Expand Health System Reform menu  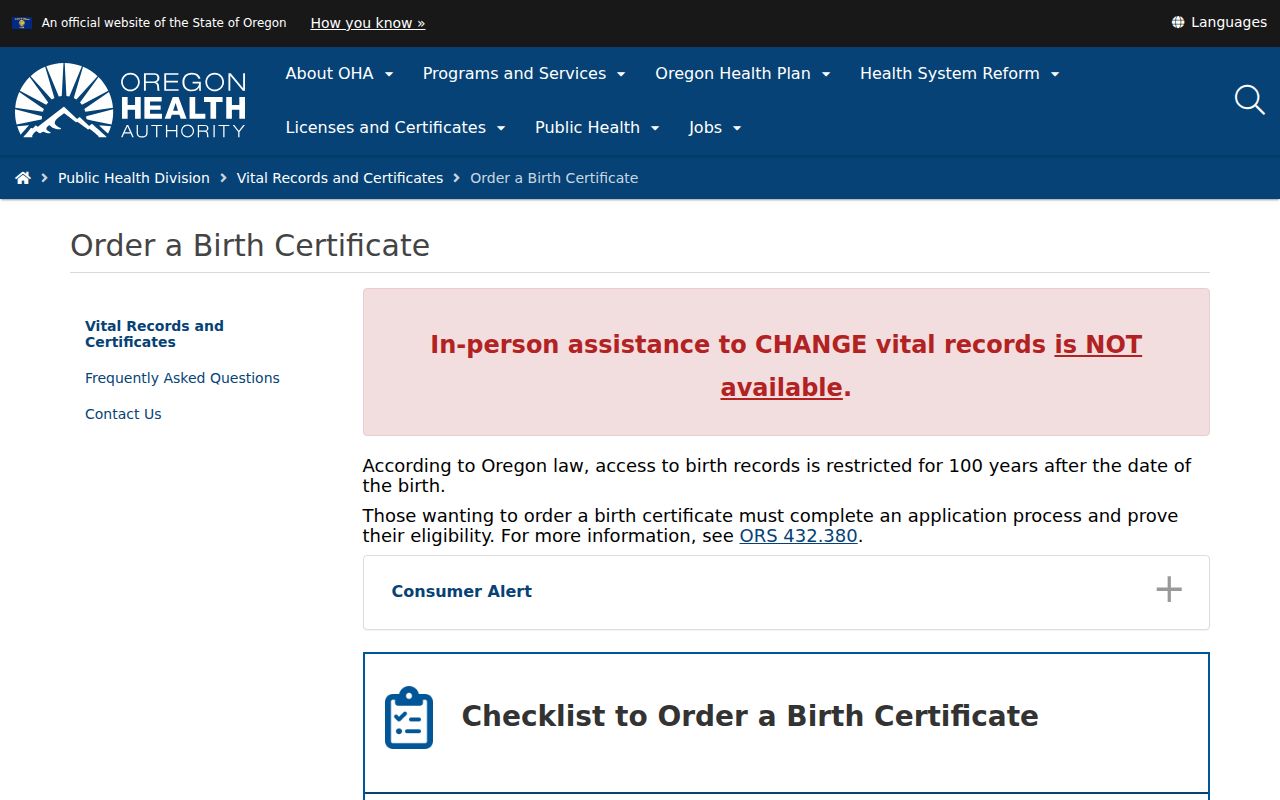[960, 73]
